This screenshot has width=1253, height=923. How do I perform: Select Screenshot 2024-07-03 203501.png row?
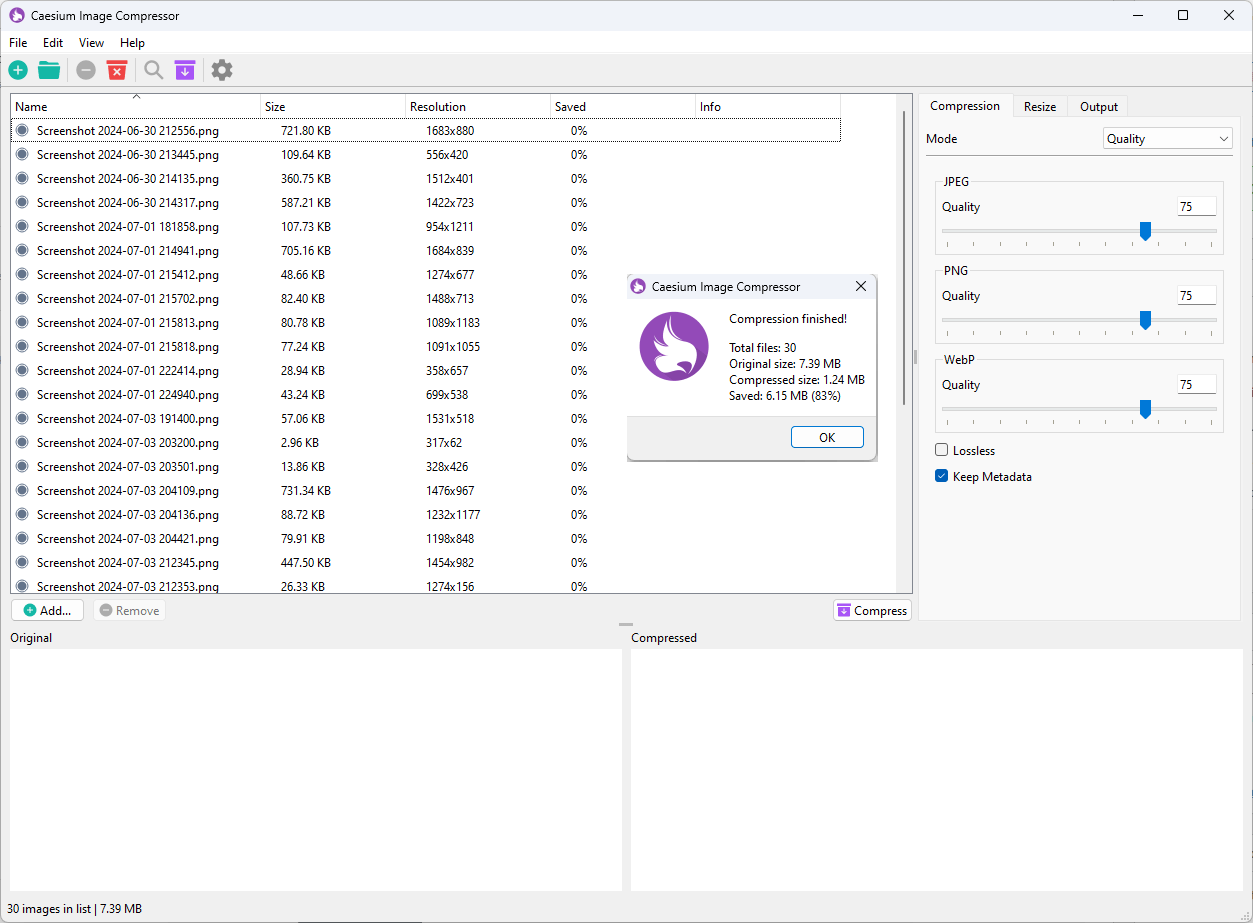point(426,467)
